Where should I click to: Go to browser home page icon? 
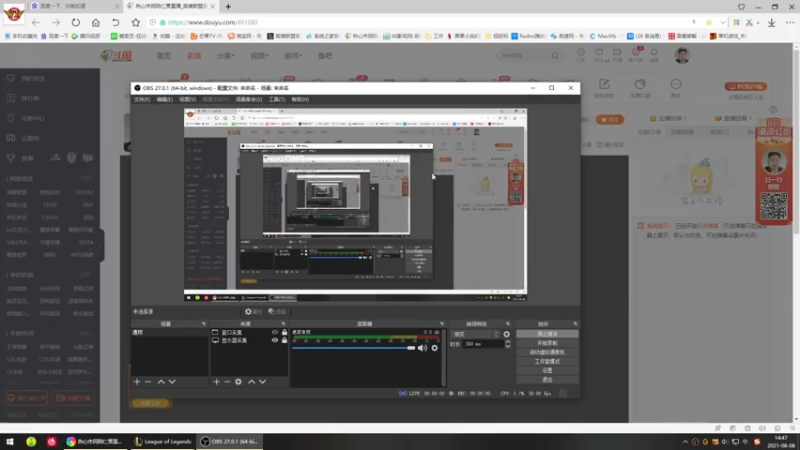pyautogui.click(x=95, y=22)
